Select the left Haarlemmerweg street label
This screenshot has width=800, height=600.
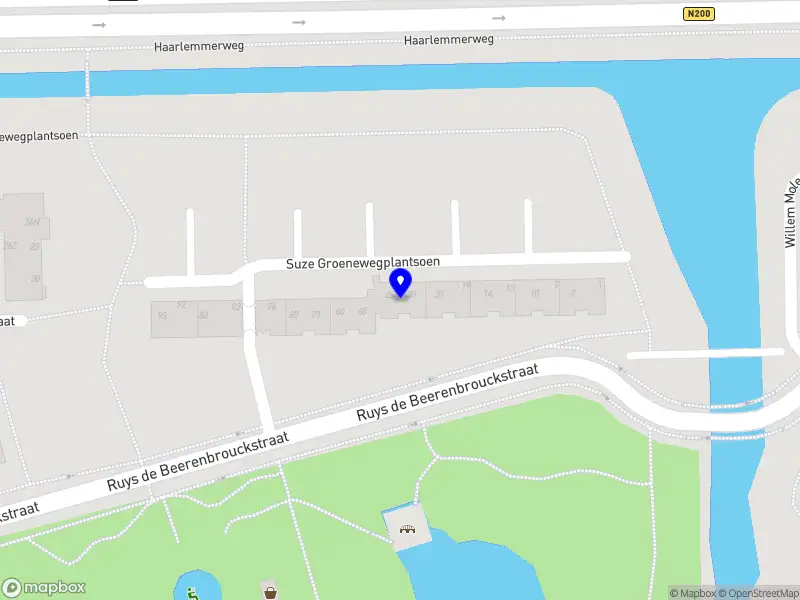(x=199, y=46)
